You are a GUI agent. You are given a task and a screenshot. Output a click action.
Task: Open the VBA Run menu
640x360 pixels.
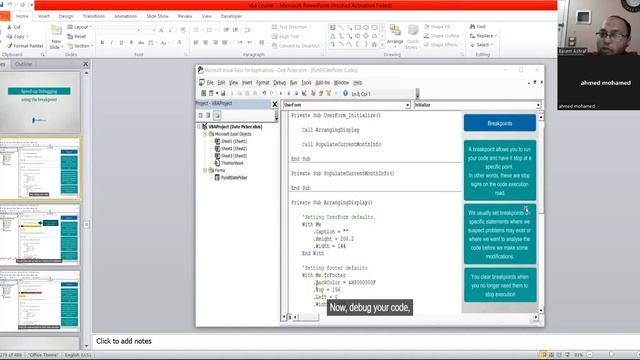293,82
